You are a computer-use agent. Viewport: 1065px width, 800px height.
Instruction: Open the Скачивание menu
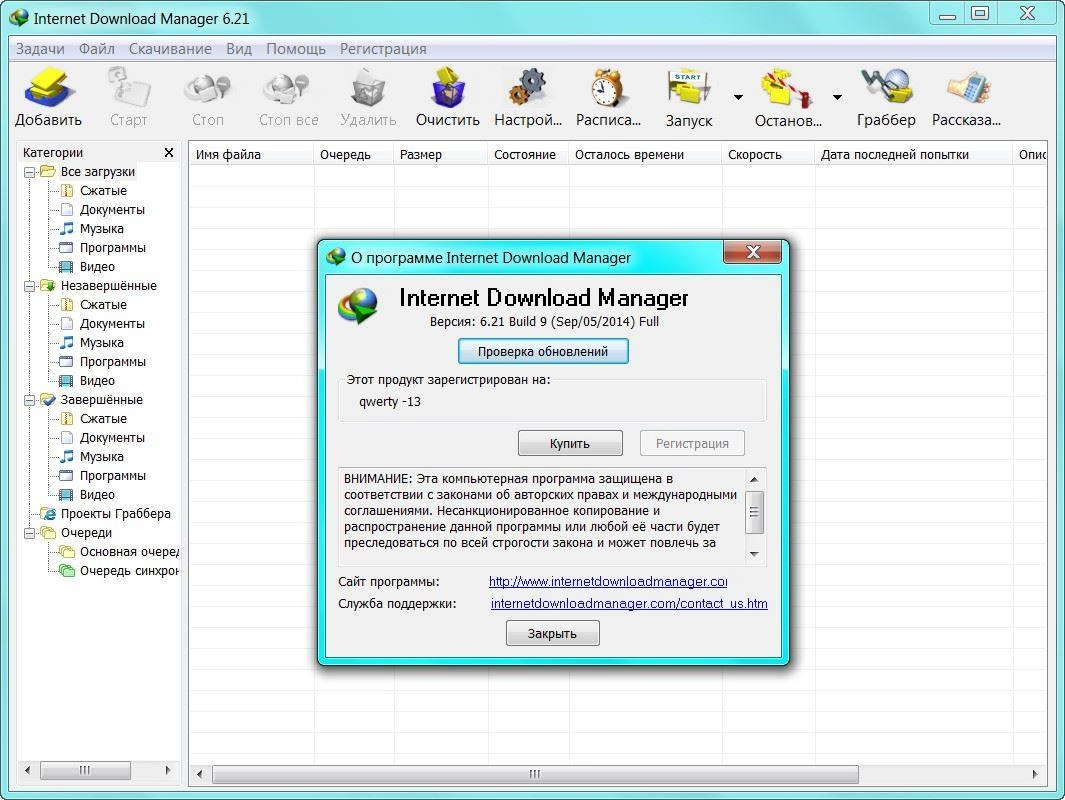(x=170, y=49)
